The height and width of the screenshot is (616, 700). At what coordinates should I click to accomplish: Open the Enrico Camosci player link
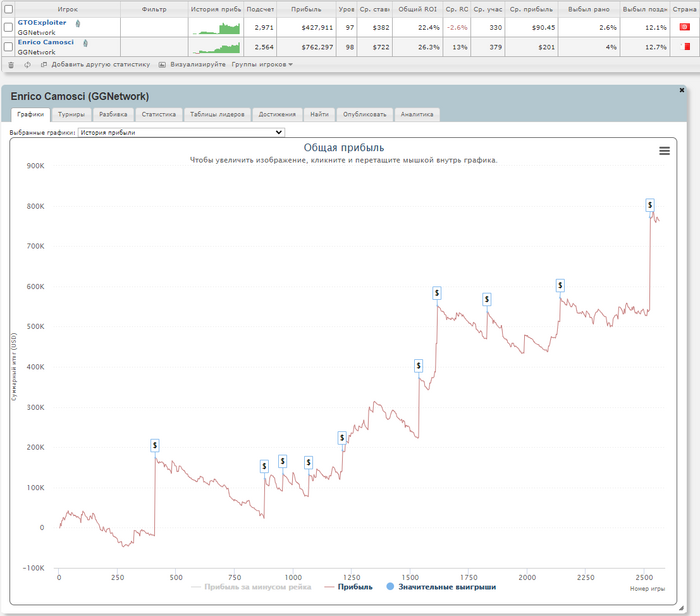(46, 42)
